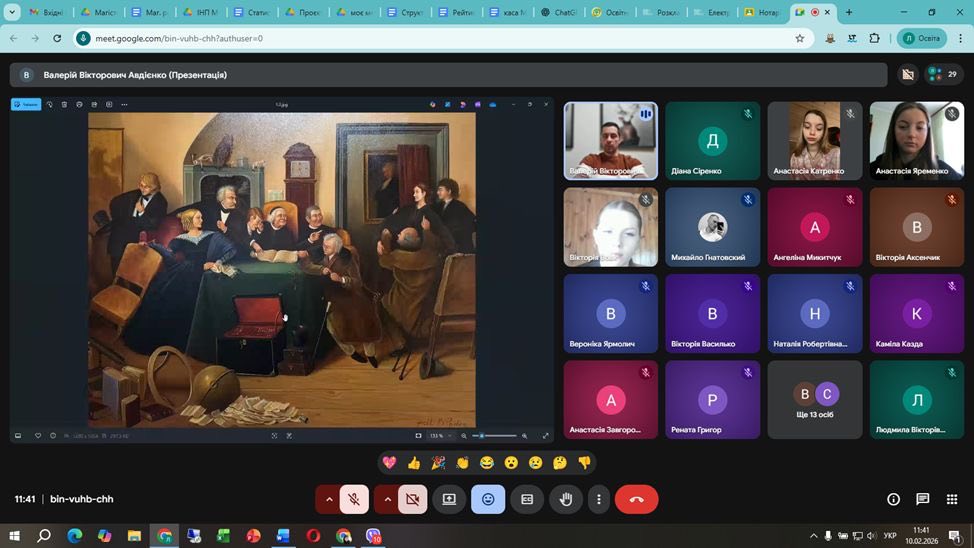Click the shared presentation painting
This screenshot has height=548, width=974.
tap(282, 270)
